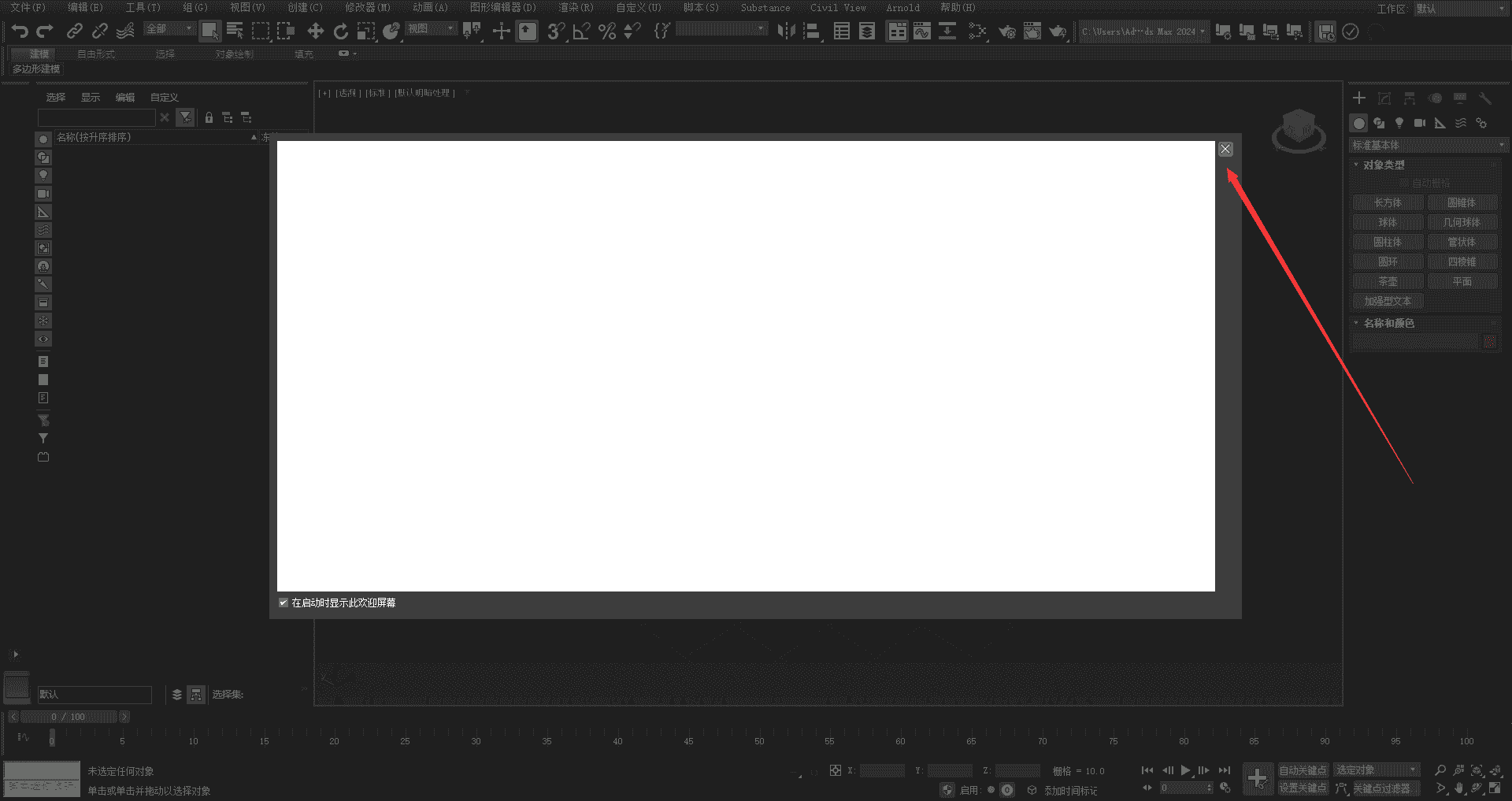Collapse the 名称和颜色 rollout
1512x801 pixels.
coord(1388,323)
